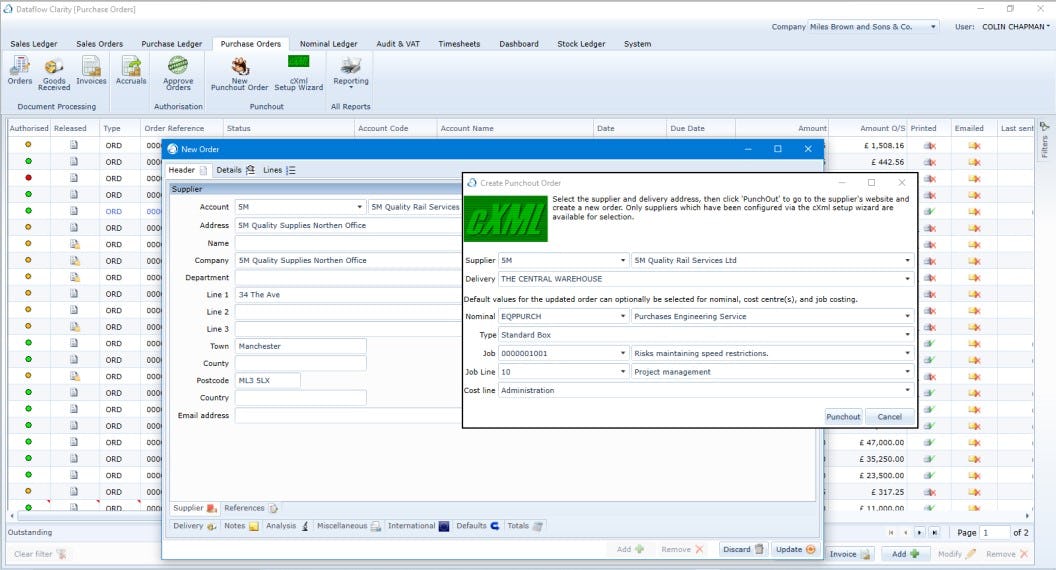This screenshot has width=1056, height=570.
Task: Click Remove button in main window bottom bar
Action: point(1007,554)
